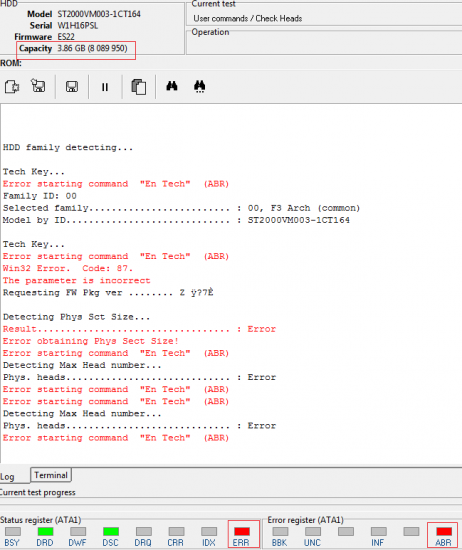Click the DRQ status register indicator
The image size is (462, 550).
point(144,532)
